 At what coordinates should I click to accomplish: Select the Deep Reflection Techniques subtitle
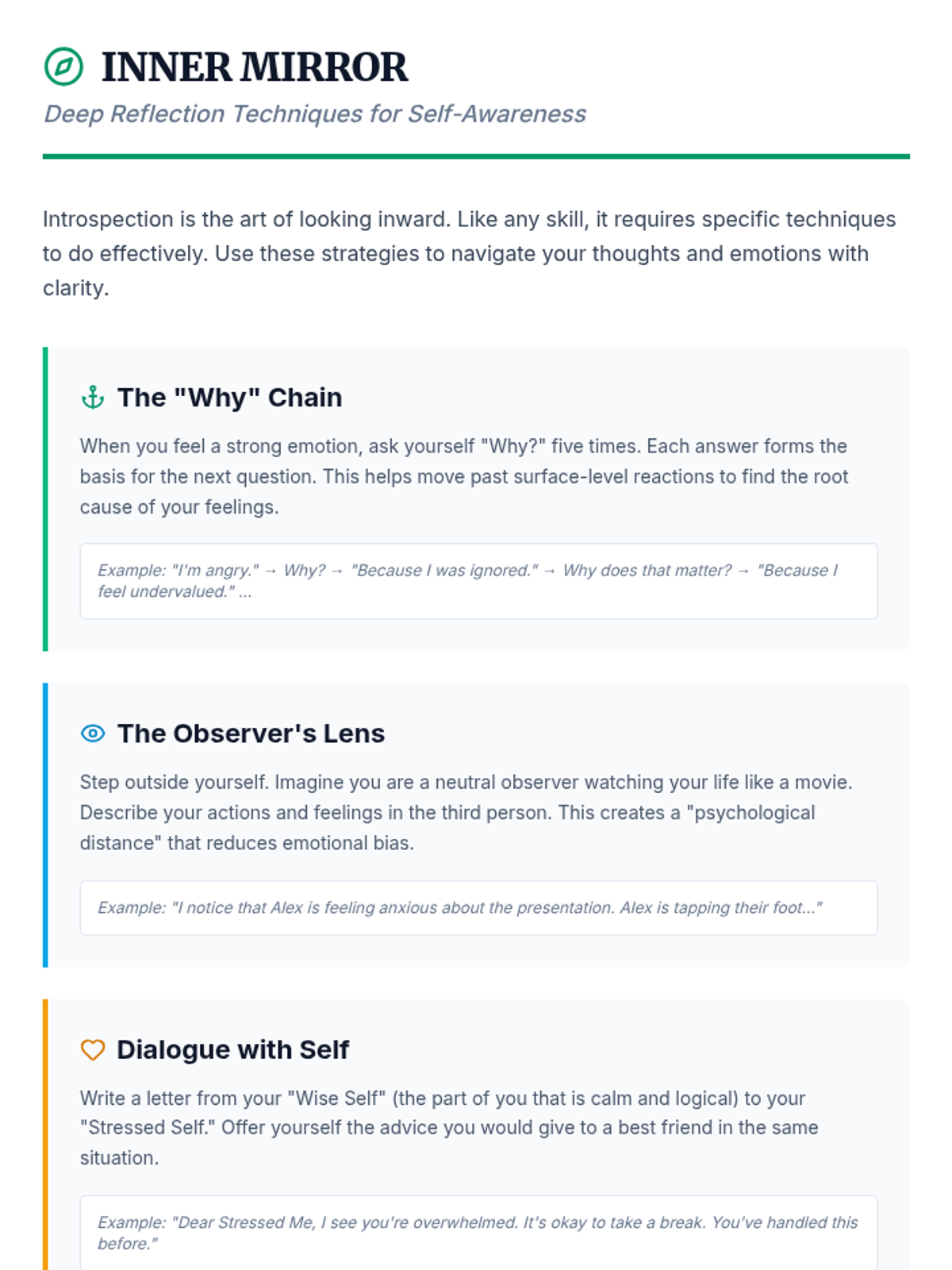[315, 114]
